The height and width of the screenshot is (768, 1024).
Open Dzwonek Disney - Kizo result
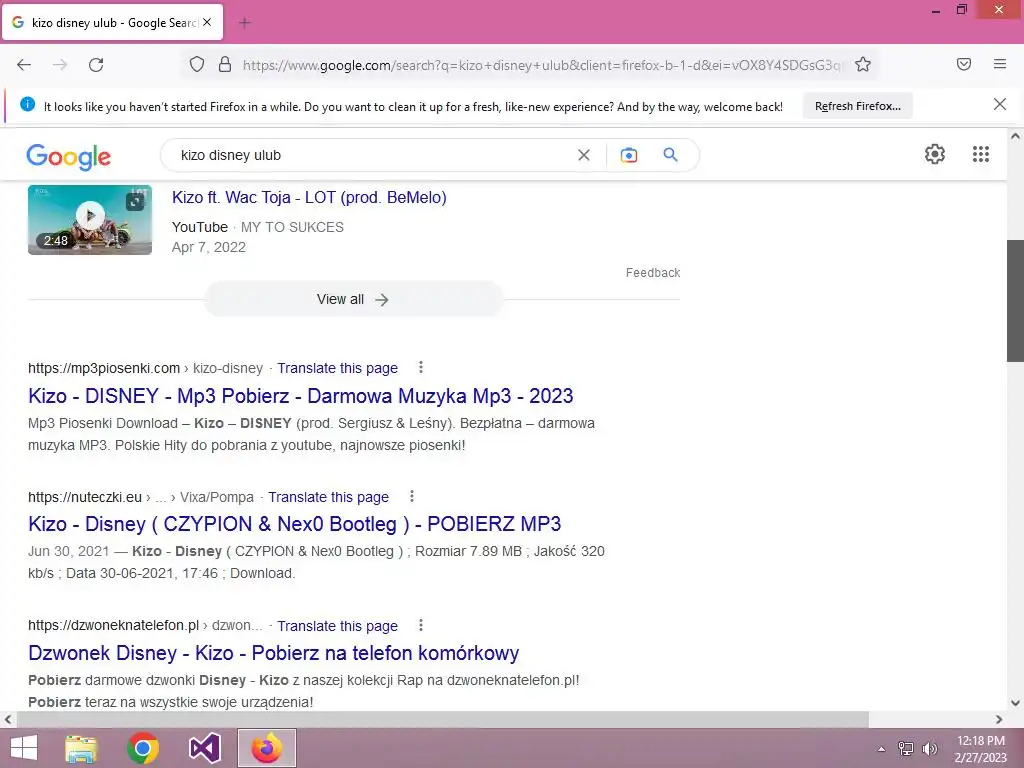[x=274, y=652]
